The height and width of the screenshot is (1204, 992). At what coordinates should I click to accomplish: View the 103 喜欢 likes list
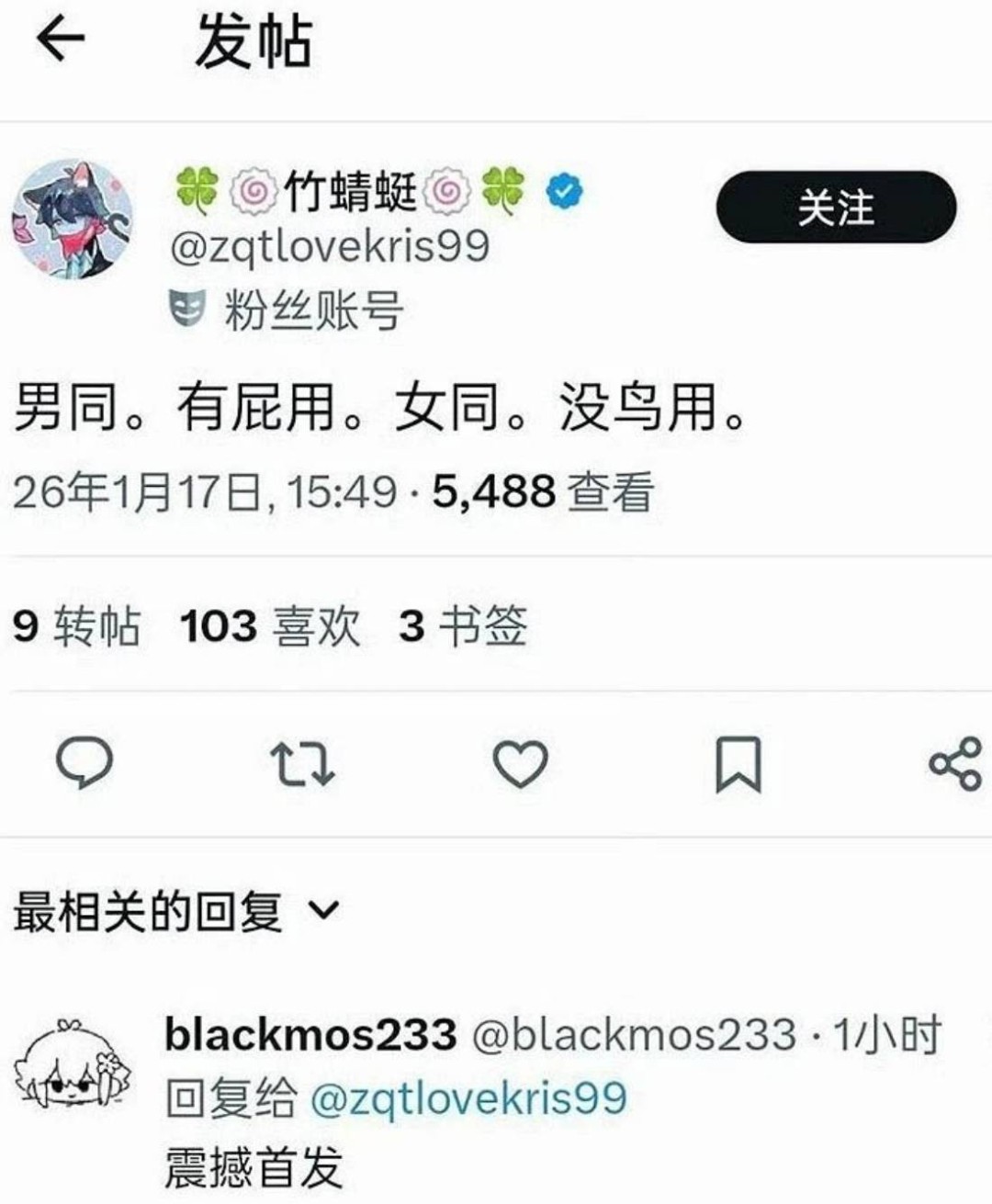click(270, 626)
